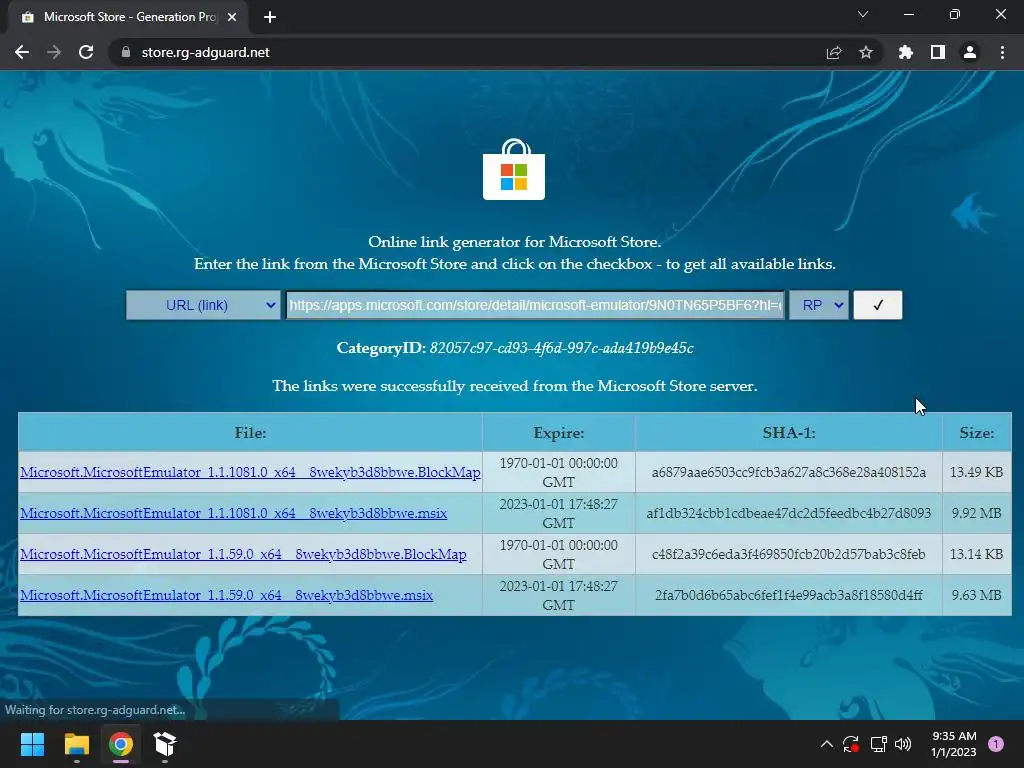Open a new browser tab
Viewport: 1024px width, 768px height.
tap(270, 18)
